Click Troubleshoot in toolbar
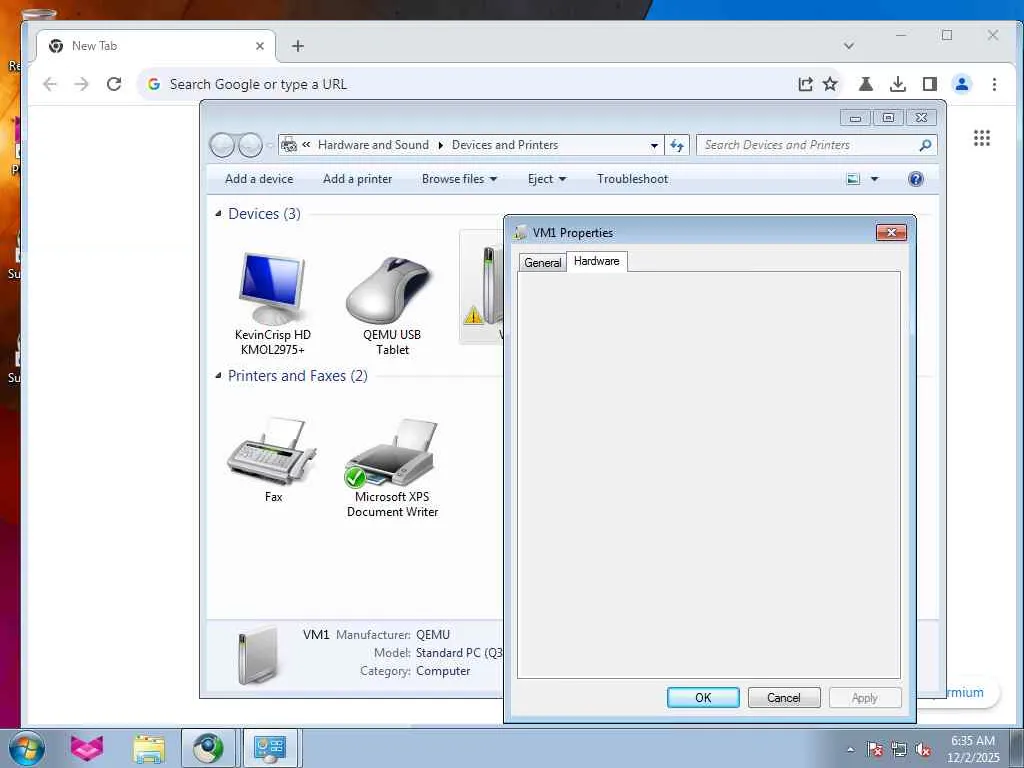Viewport: 1024px width, 768px height. point(632,179)
